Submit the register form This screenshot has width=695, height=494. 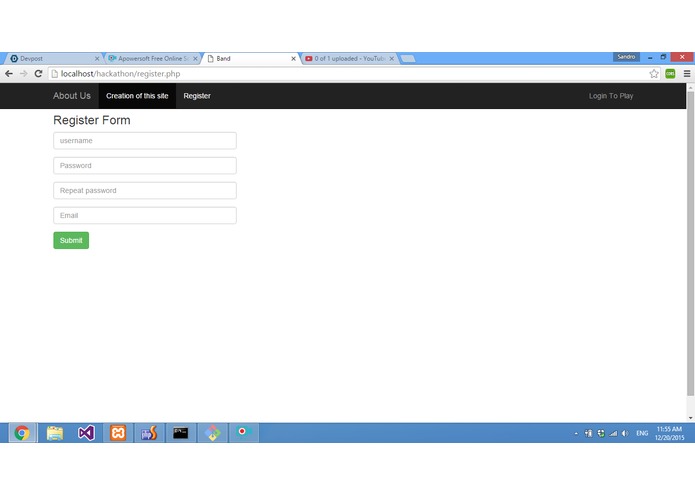pyautogui.click(x=71, y=240)
